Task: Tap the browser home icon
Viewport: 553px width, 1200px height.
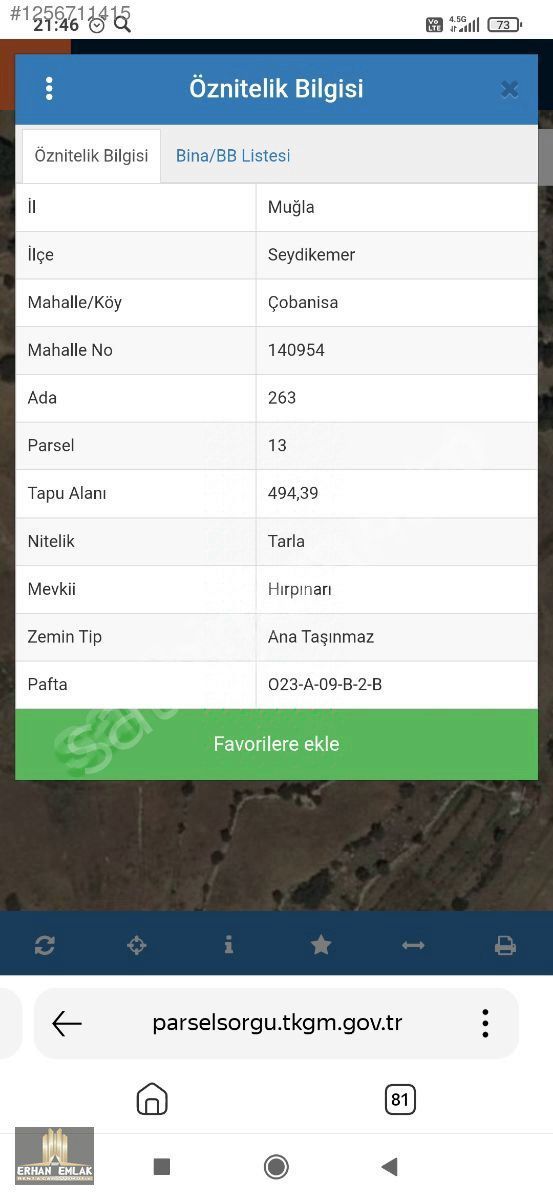Action: coord(152,1099)
